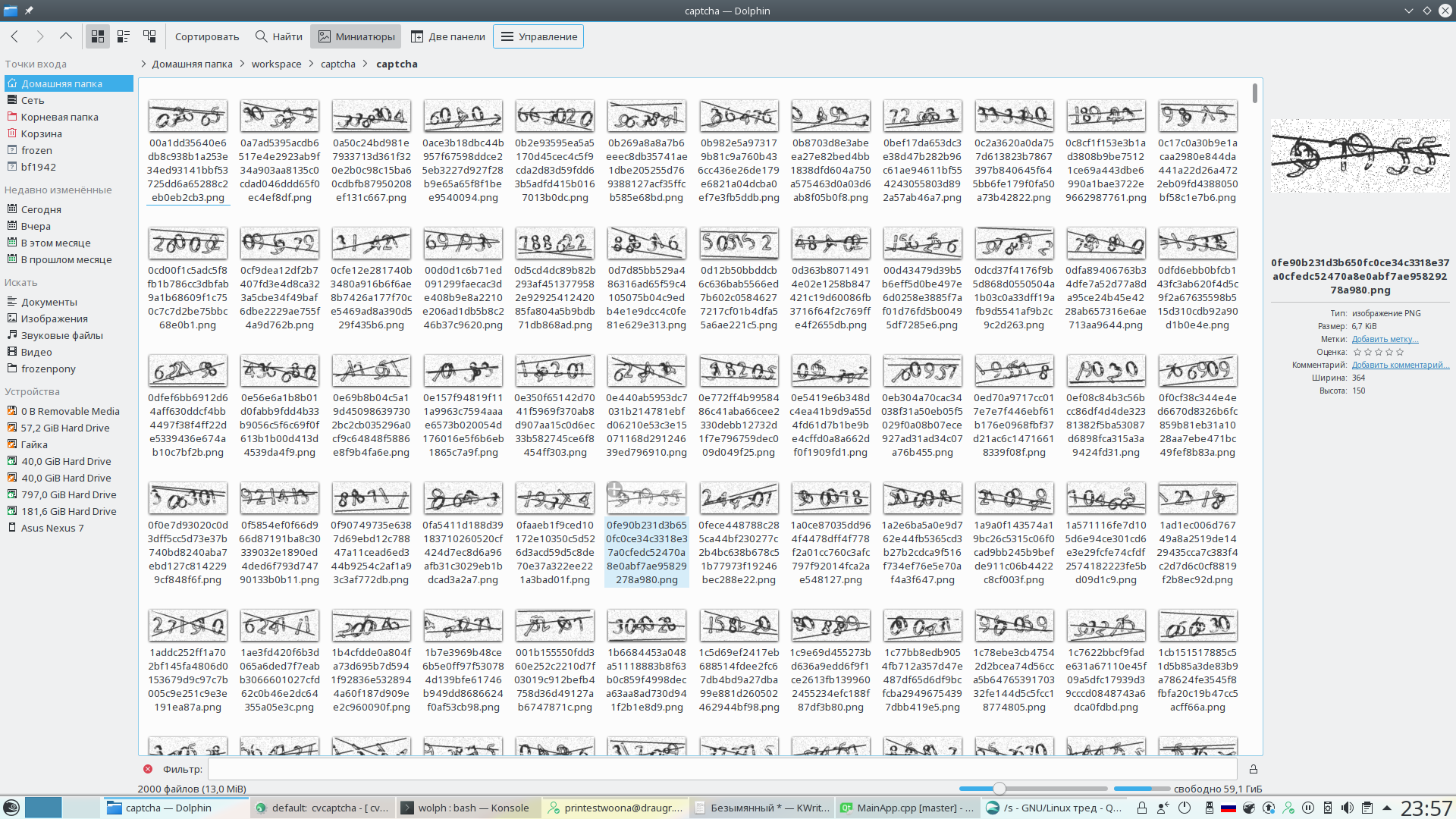Toggle the Две панели split view
Screen dimensions: 1456x819
[448, 36]
